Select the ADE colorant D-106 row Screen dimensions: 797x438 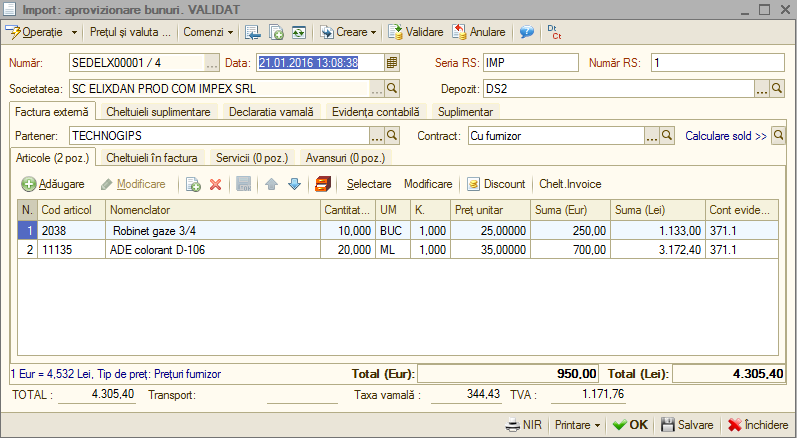[x=397, y=249]
